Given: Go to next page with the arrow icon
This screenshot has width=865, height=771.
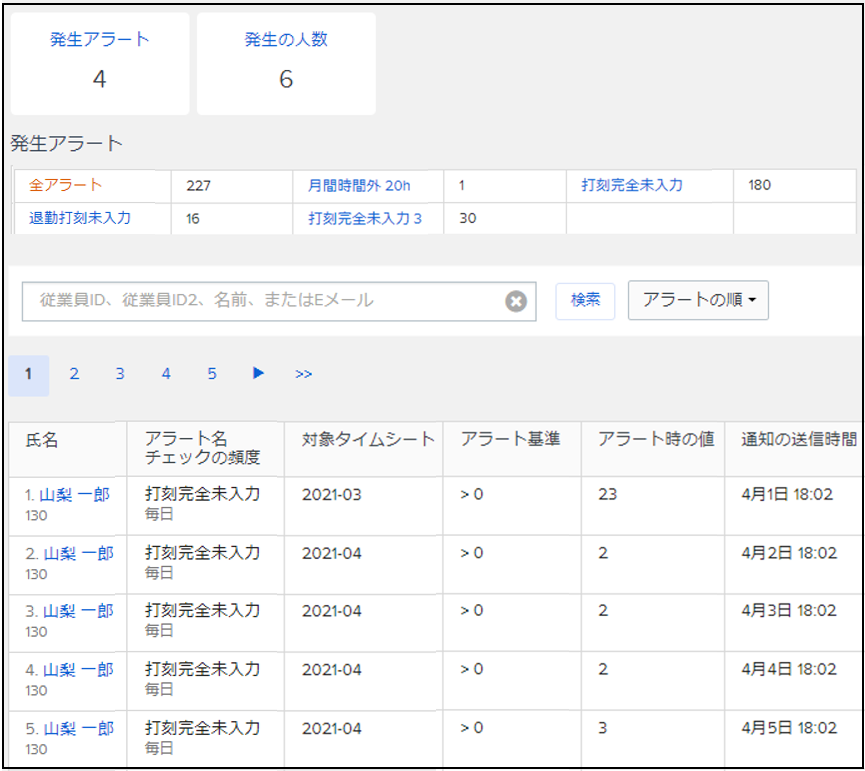Looking at the screenshot, I should 258,373.
